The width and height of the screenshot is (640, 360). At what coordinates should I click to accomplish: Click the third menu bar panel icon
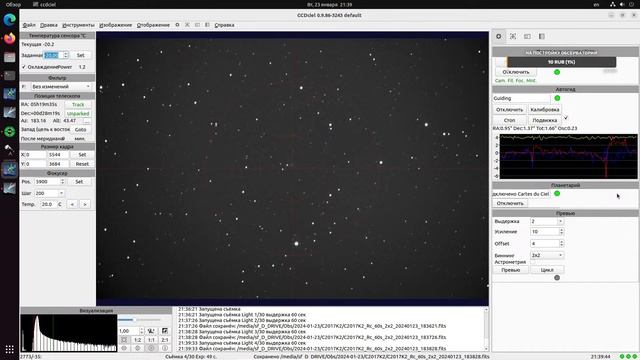197,25
